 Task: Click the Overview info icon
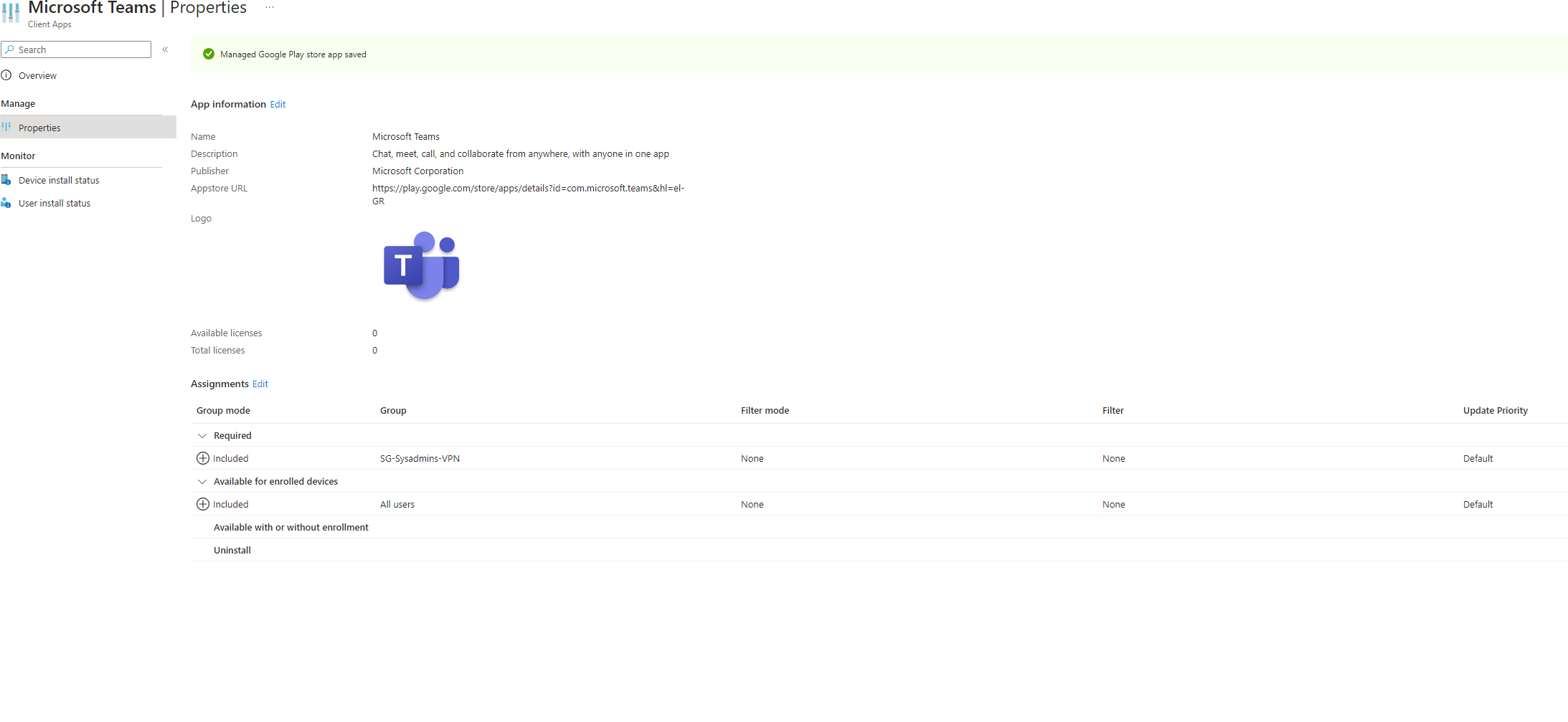pyautogui.click(x=6, y=75)
